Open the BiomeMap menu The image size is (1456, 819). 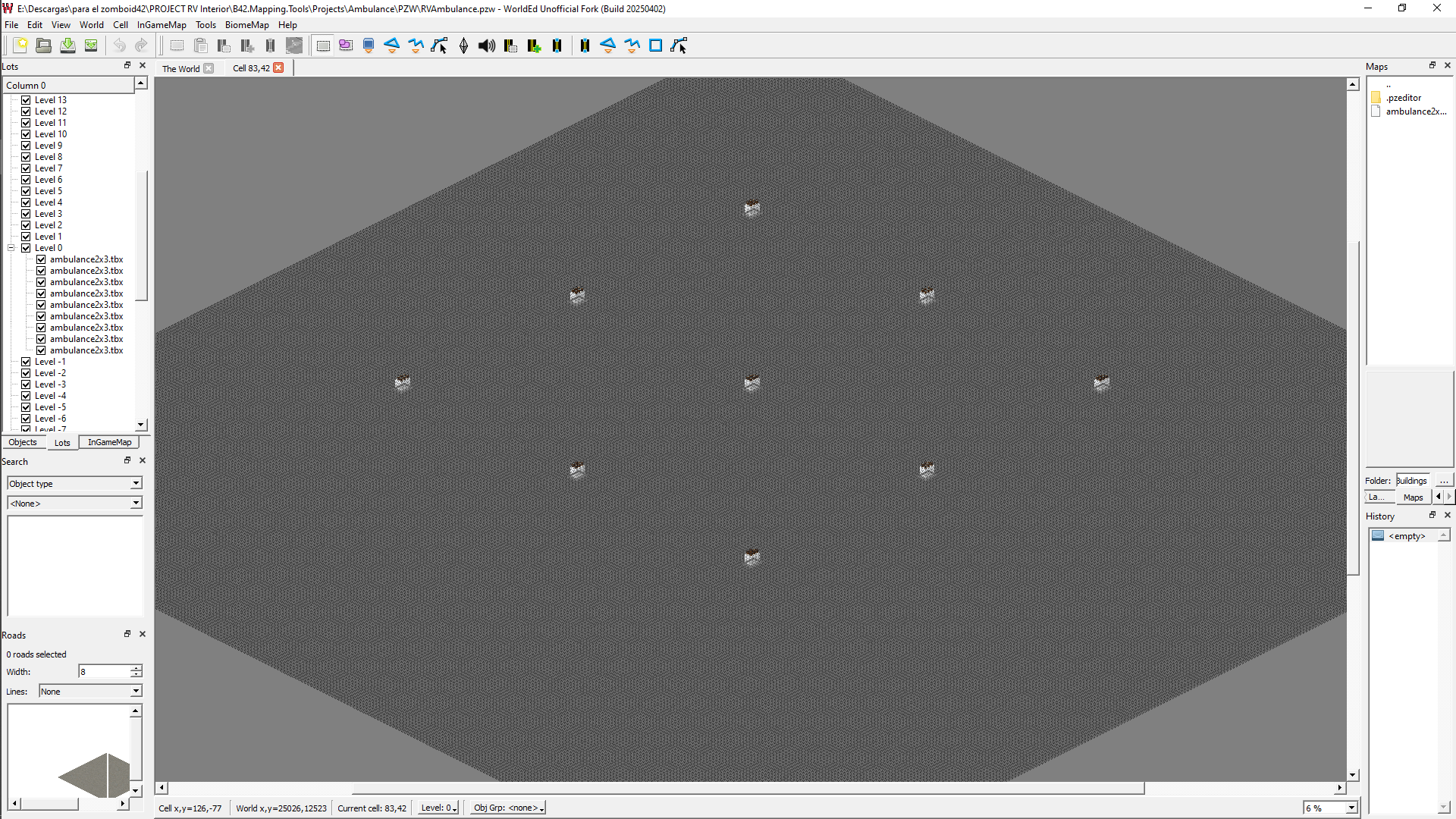[x=246, y=25]
